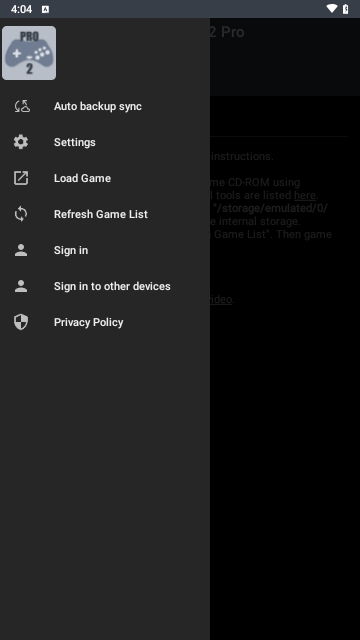Screen dimensions: 360x640
Task: Click the open-external icon beside Load Game
Action: (21, 178)
